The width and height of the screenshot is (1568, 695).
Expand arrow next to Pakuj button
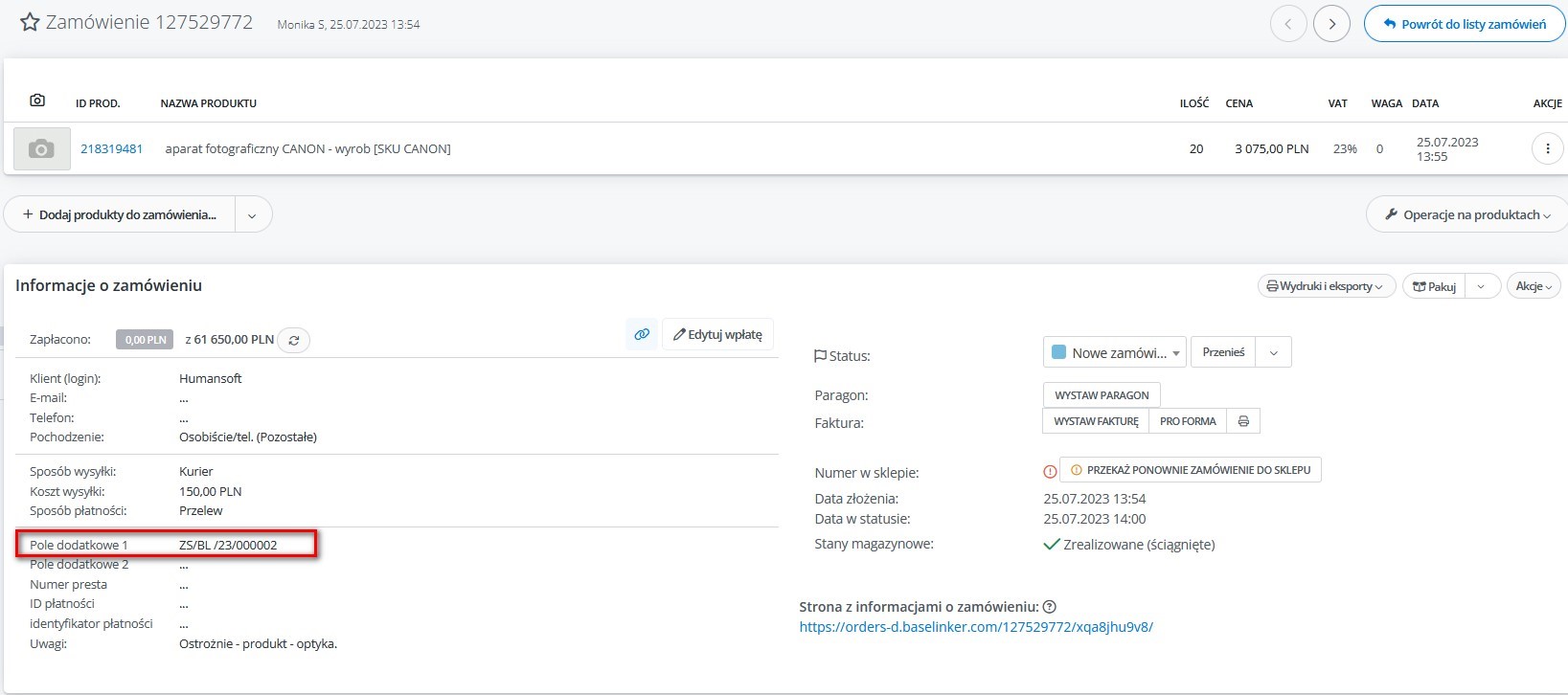point(1482,286)
